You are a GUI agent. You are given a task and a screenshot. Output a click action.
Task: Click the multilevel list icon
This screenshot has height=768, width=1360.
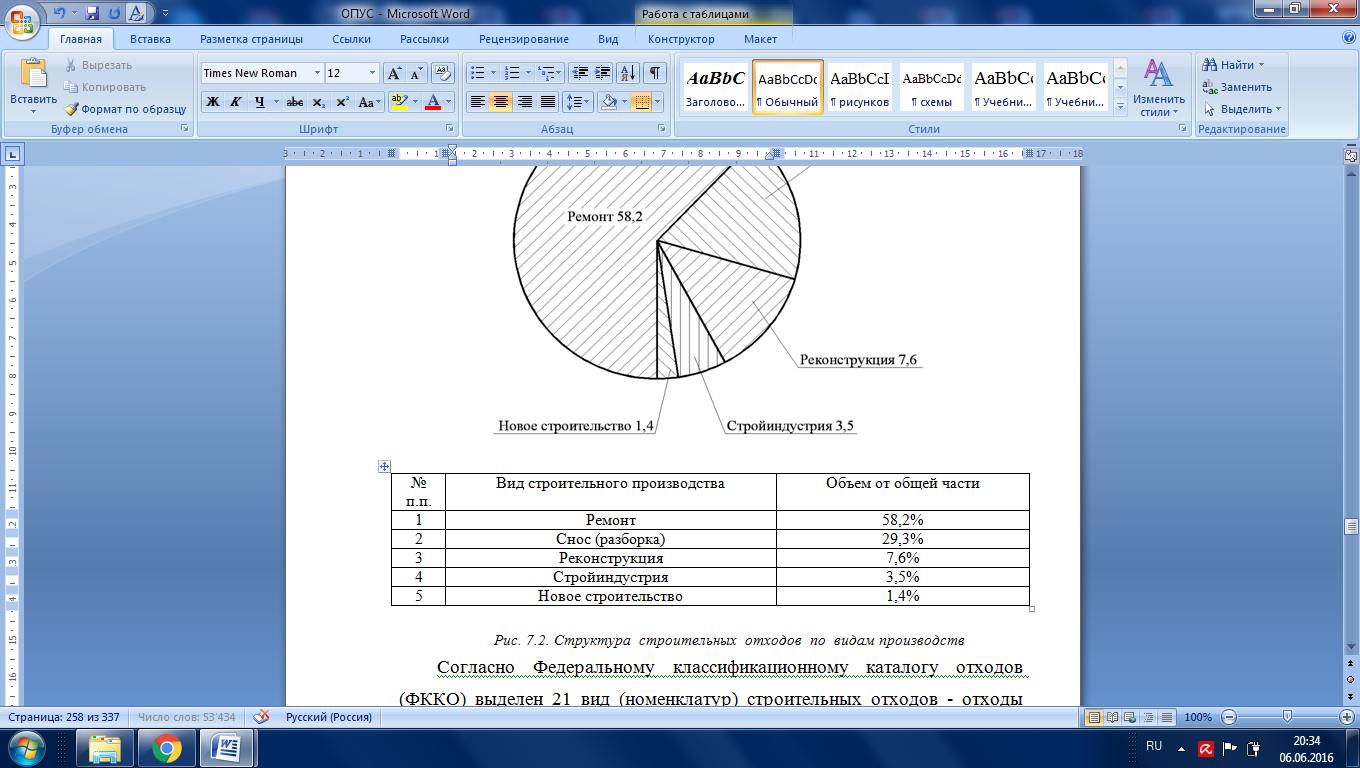coord(546,73)
